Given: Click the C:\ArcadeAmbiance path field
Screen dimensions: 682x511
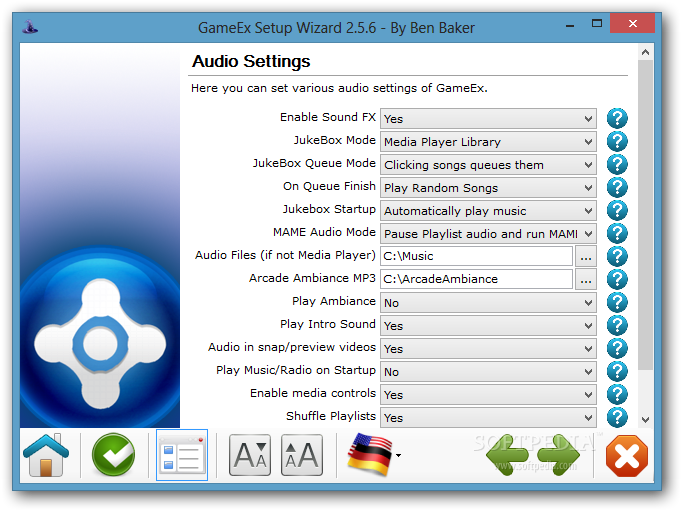Looking at the screenshot, I should (x=476, y=279).
